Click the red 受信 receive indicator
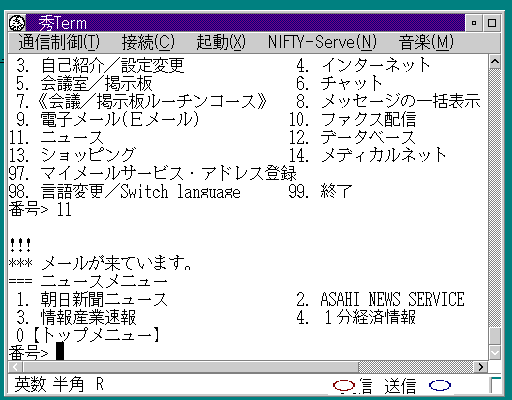This screenshot has width=512, height=400. point(344,386)
